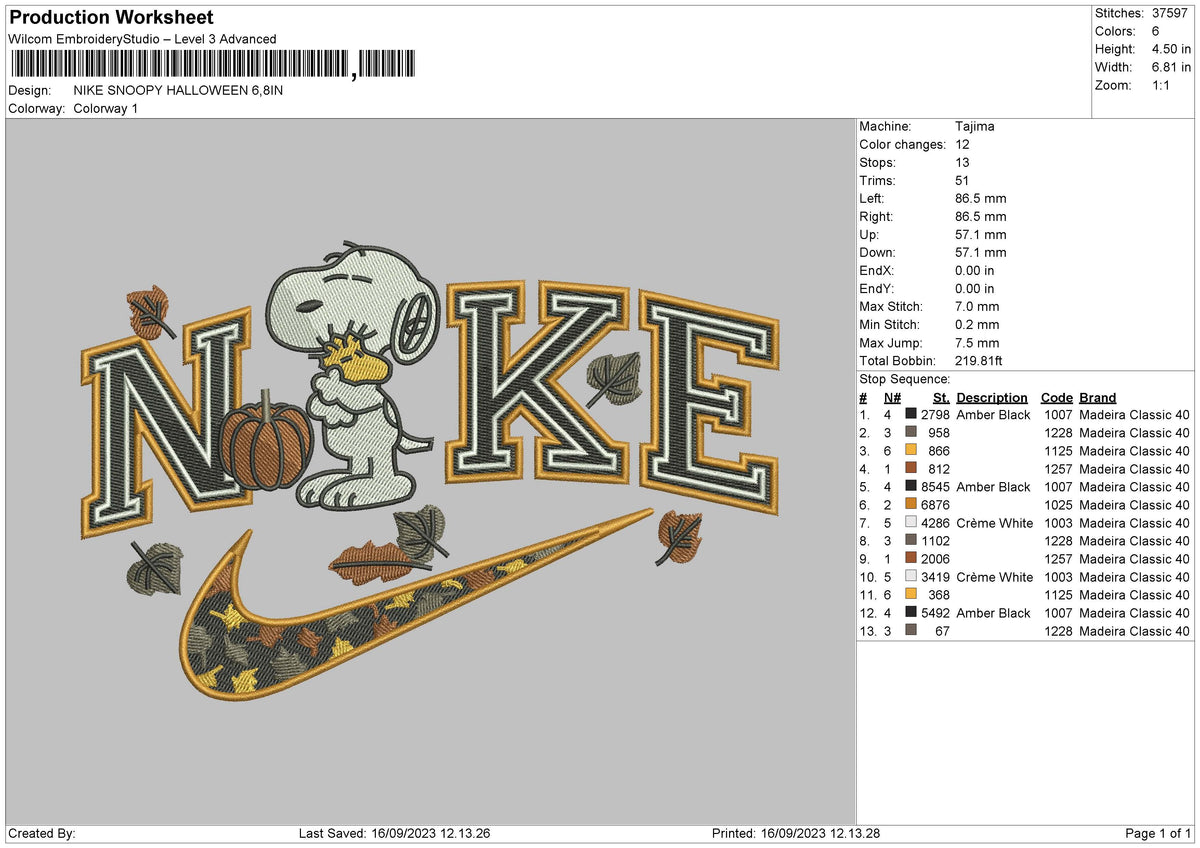Select stitch count 2798 in stop 1
Image resolution: width=1200 pixels, height=848 pixels.
click(935, 414)
